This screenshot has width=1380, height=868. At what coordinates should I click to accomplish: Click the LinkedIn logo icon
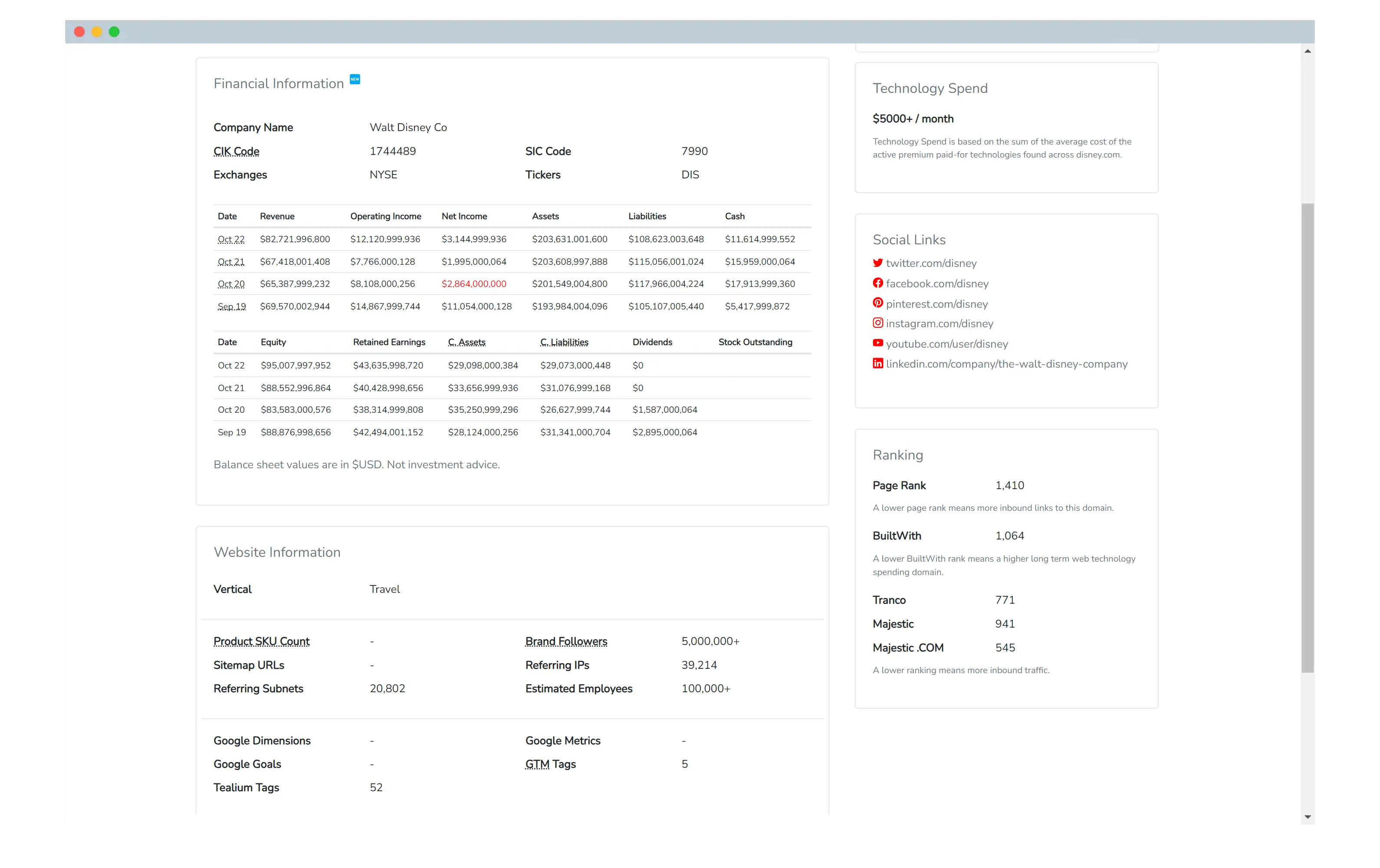pos(877,363)
